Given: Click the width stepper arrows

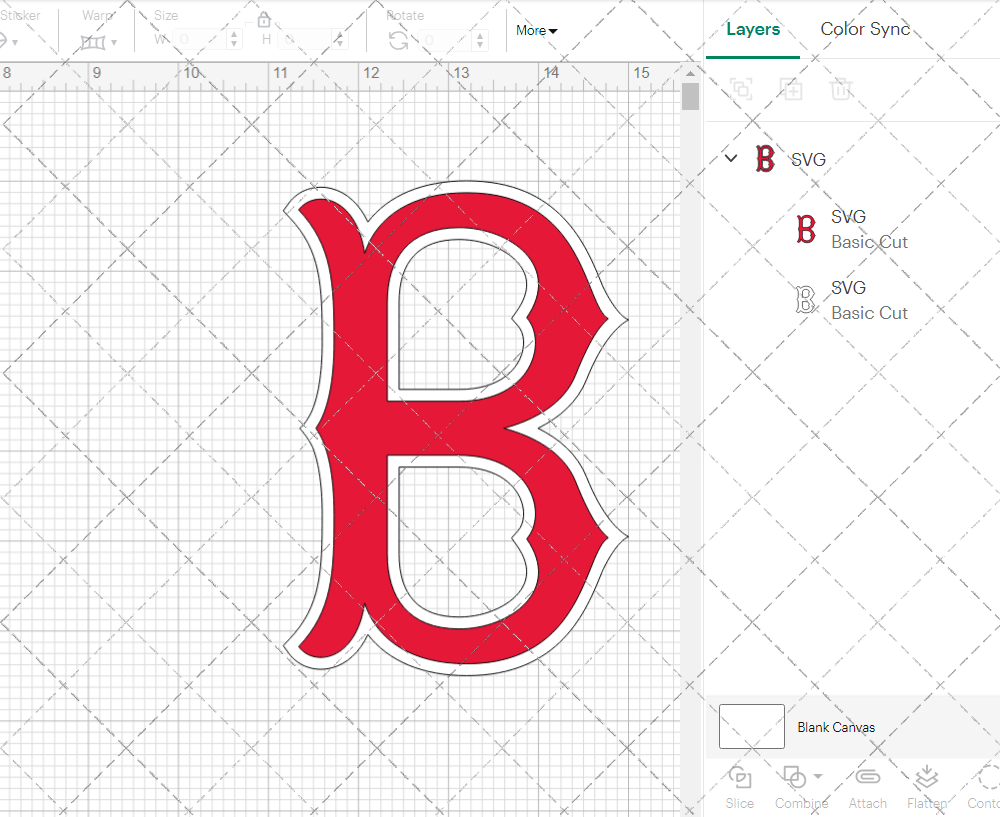Looking at the screenshot, I should click(x=234, y=40).
